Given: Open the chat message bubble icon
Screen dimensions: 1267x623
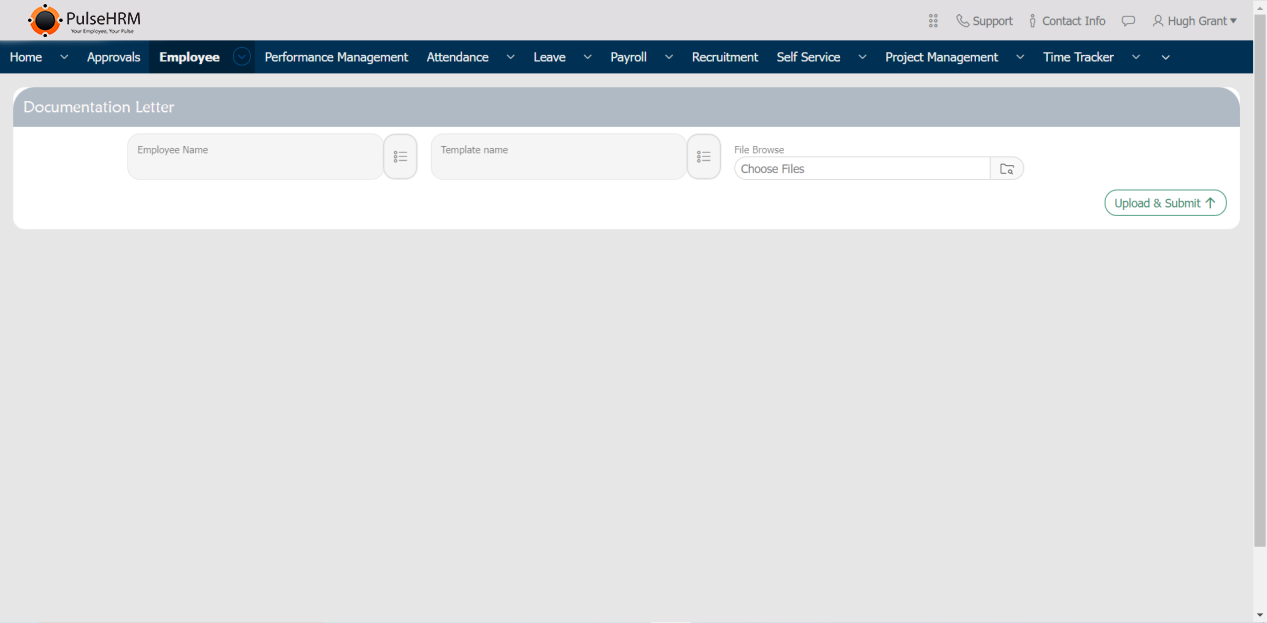Looking at the screenshot, I should [x=1128, y=21].
